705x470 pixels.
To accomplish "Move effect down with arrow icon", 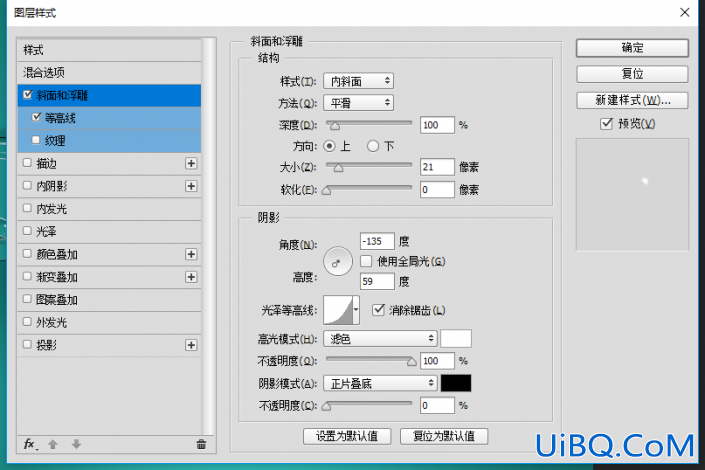I will click(x=76, y=444).
